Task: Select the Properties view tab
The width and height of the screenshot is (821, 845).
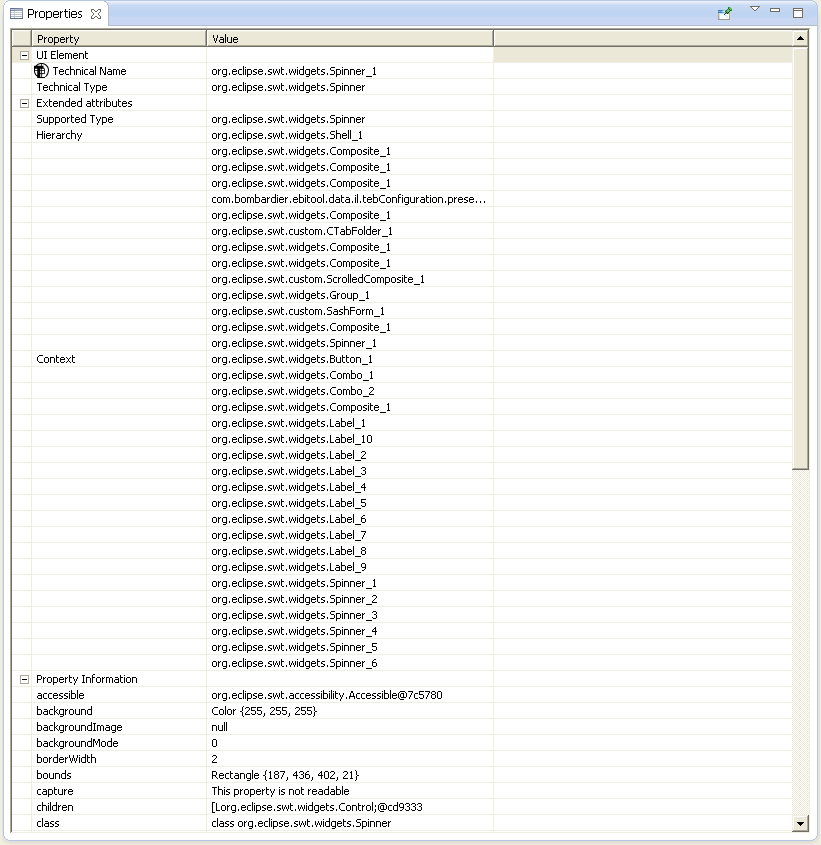Action: 54,14
